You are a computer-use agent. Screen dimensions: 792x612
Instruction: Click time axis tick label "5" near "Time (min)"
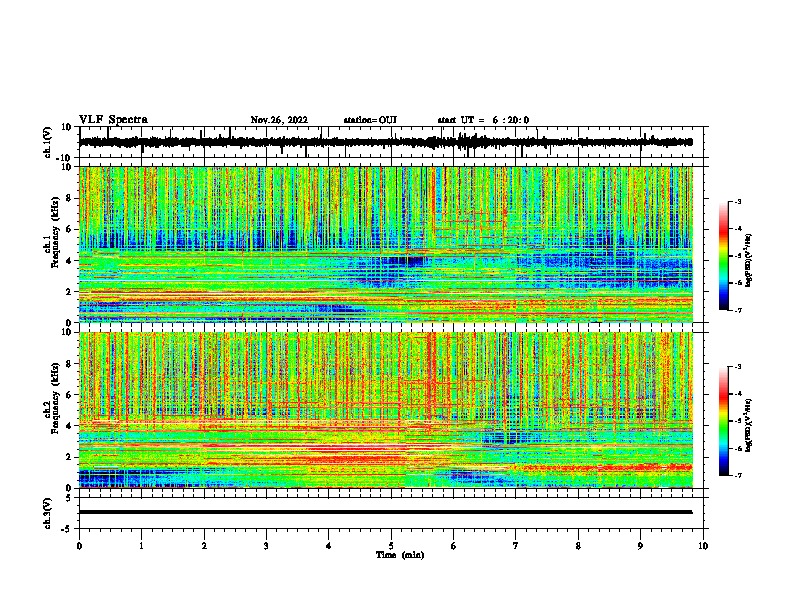click(x=391, y=546)
